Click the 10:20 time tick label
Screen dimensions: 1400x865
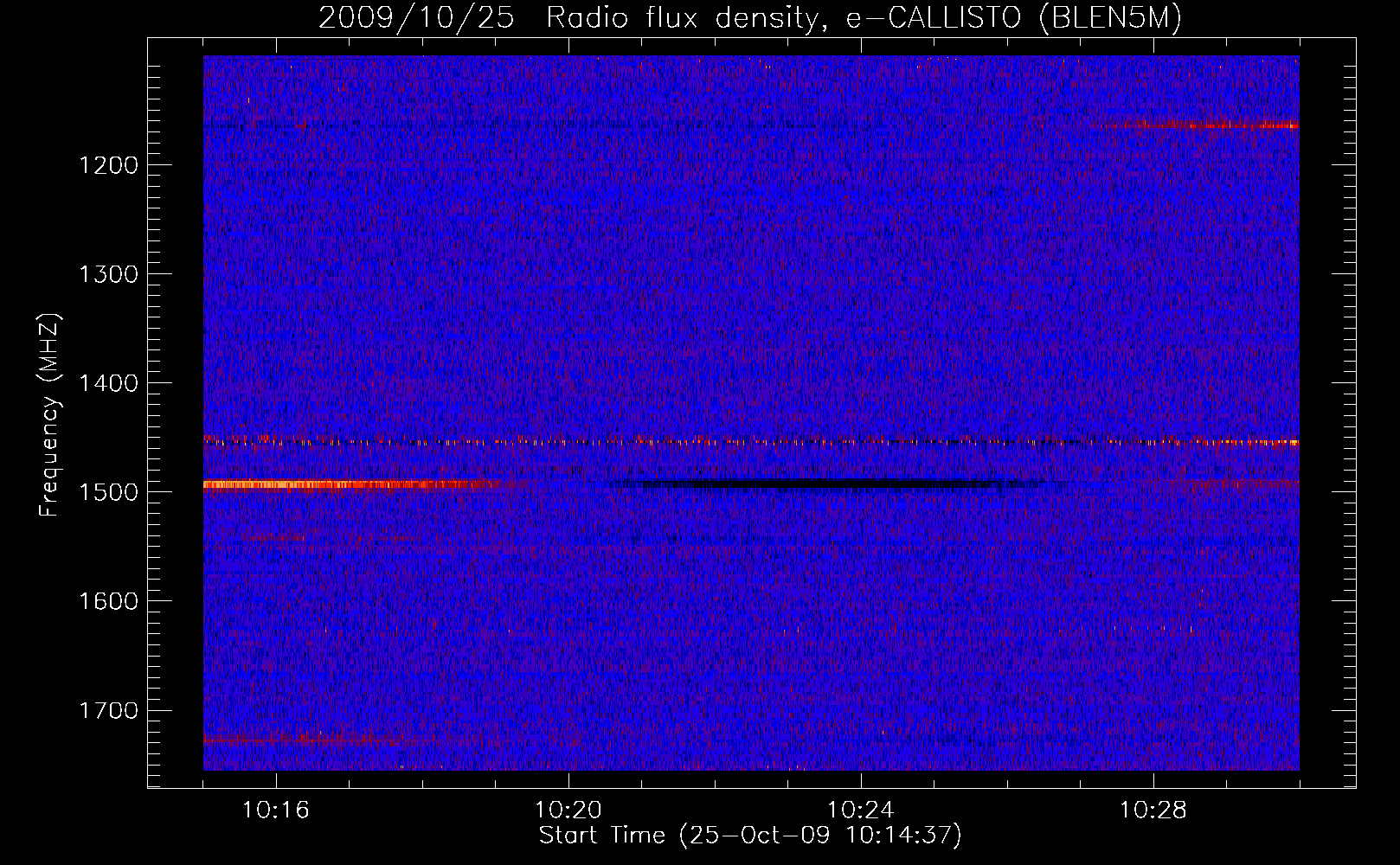pyautogui.click(x=568, y=811)
